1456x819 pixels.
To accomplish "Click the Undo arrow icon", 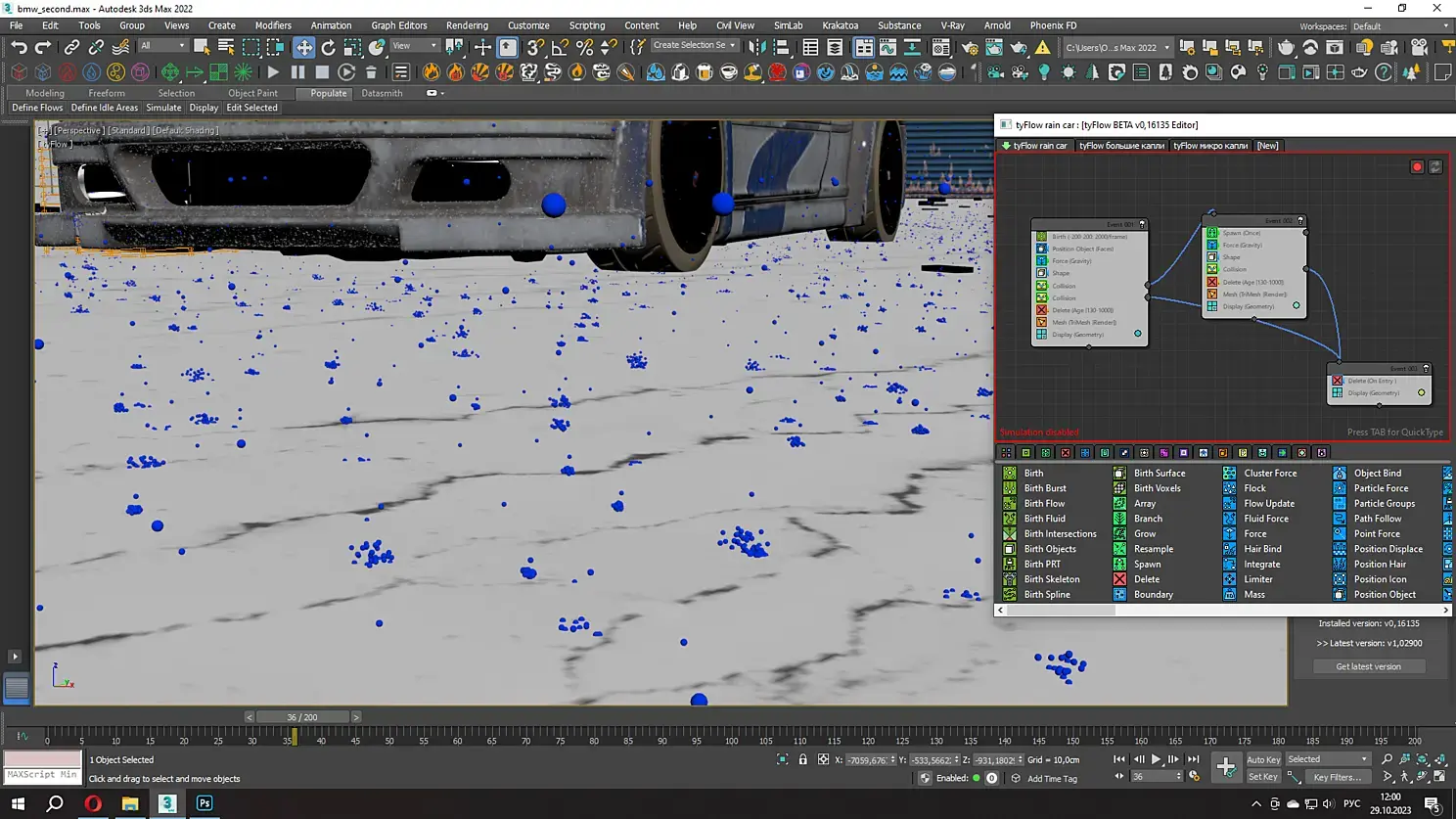I will 19,47.
